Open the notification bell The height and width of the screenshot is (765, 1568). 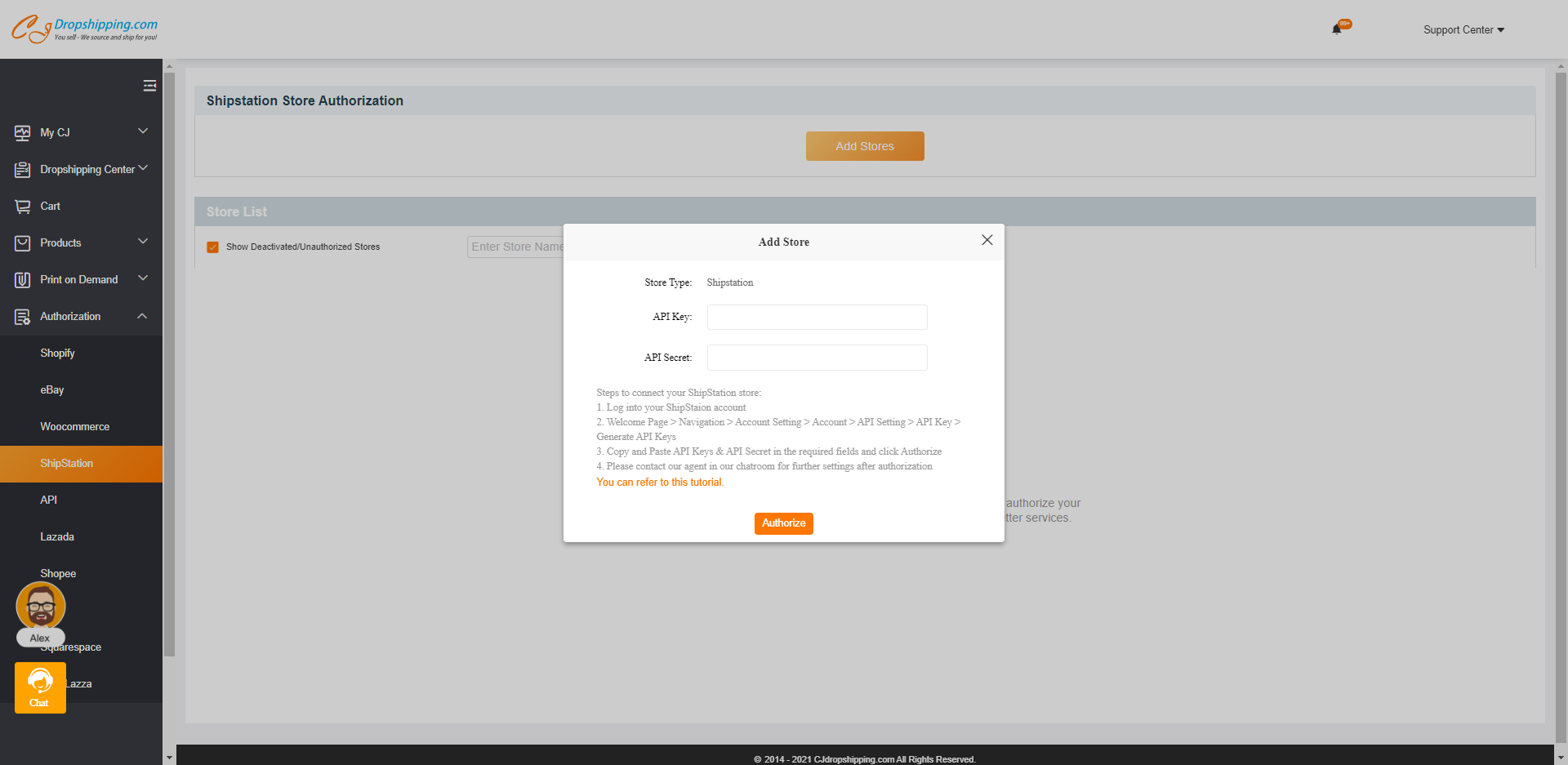(x=1338, y=28)
